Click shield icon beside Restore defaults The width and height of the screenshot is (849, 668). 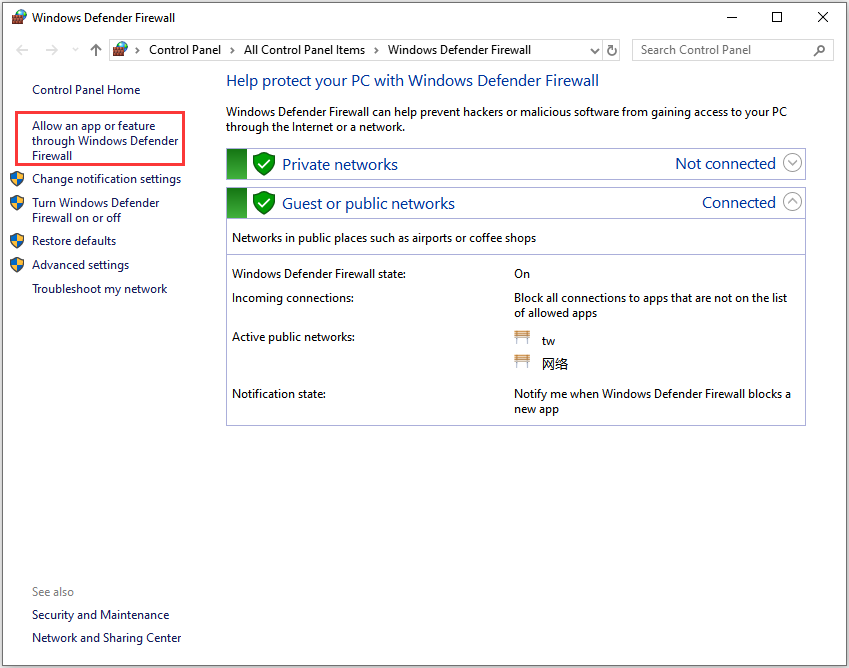point(17,240)
